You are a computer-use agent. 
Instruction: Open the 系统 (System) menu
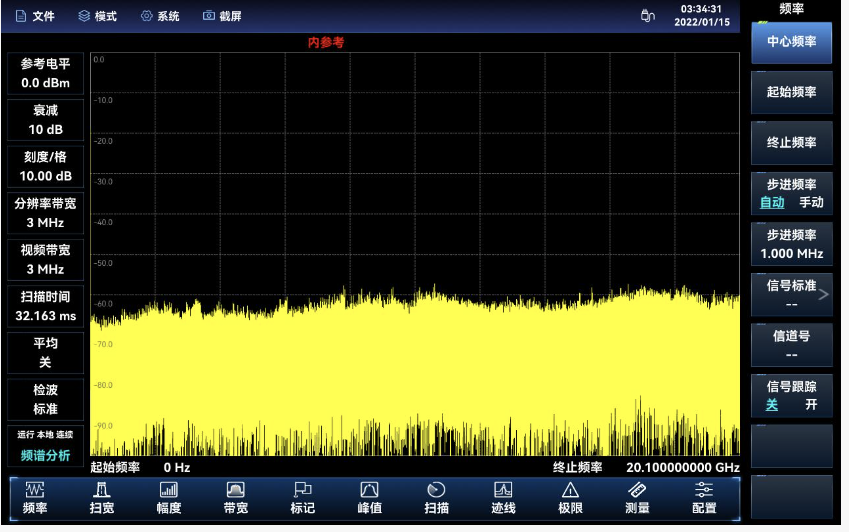[160, 16]
